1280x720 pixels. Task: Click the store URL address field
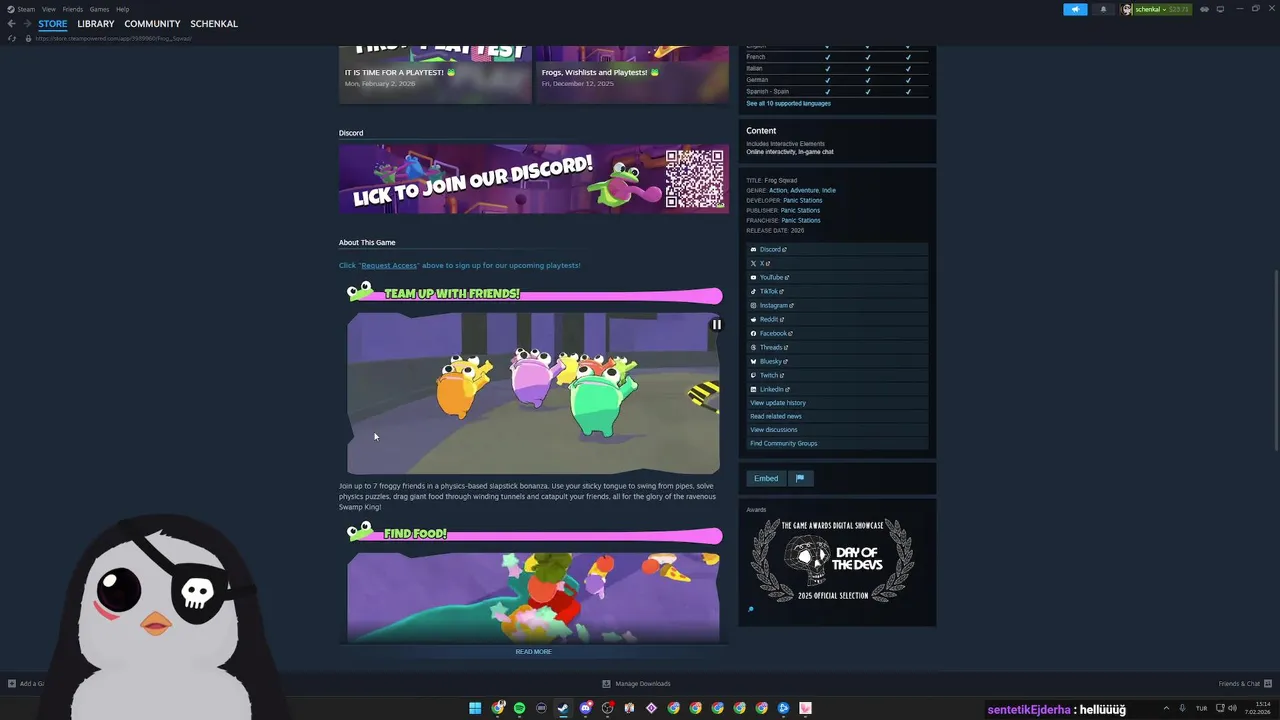[x=113, y=38]
